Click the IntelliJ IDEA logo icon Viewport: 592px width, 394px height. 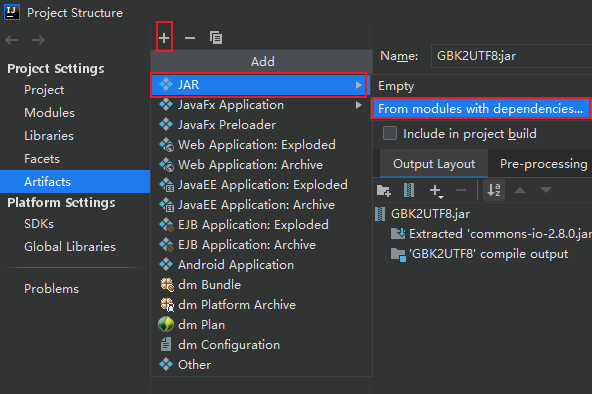click(12, 12)
